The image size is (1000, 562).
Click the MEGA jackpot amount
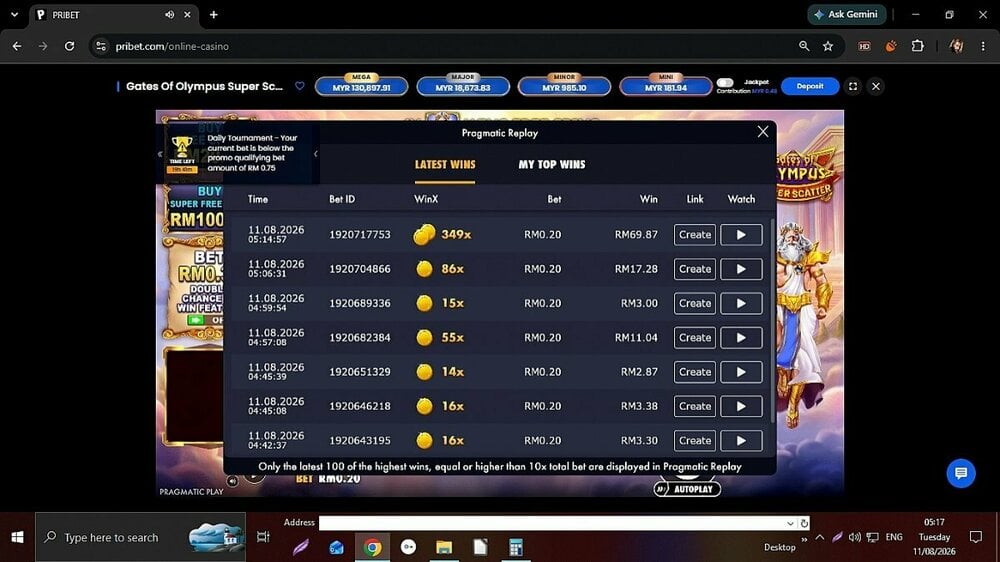[x=361, y=87]
